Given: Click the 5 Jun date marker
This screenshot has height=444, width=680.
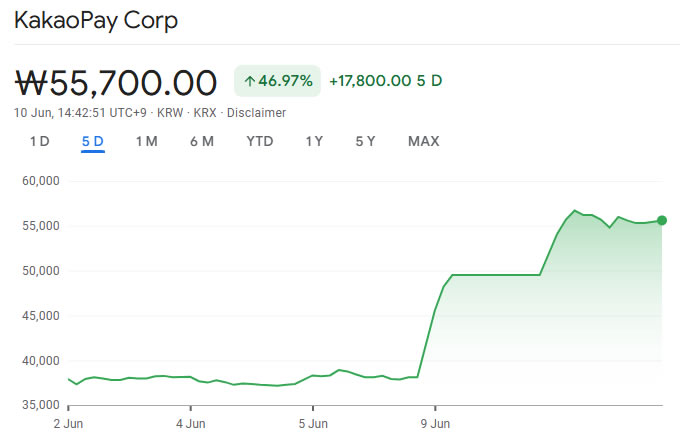Looking at the screenshot, I should [313, 424].
